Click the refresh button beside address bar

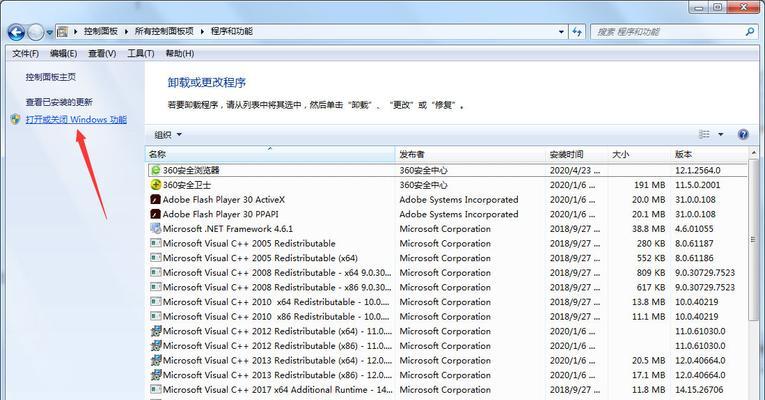577,32
